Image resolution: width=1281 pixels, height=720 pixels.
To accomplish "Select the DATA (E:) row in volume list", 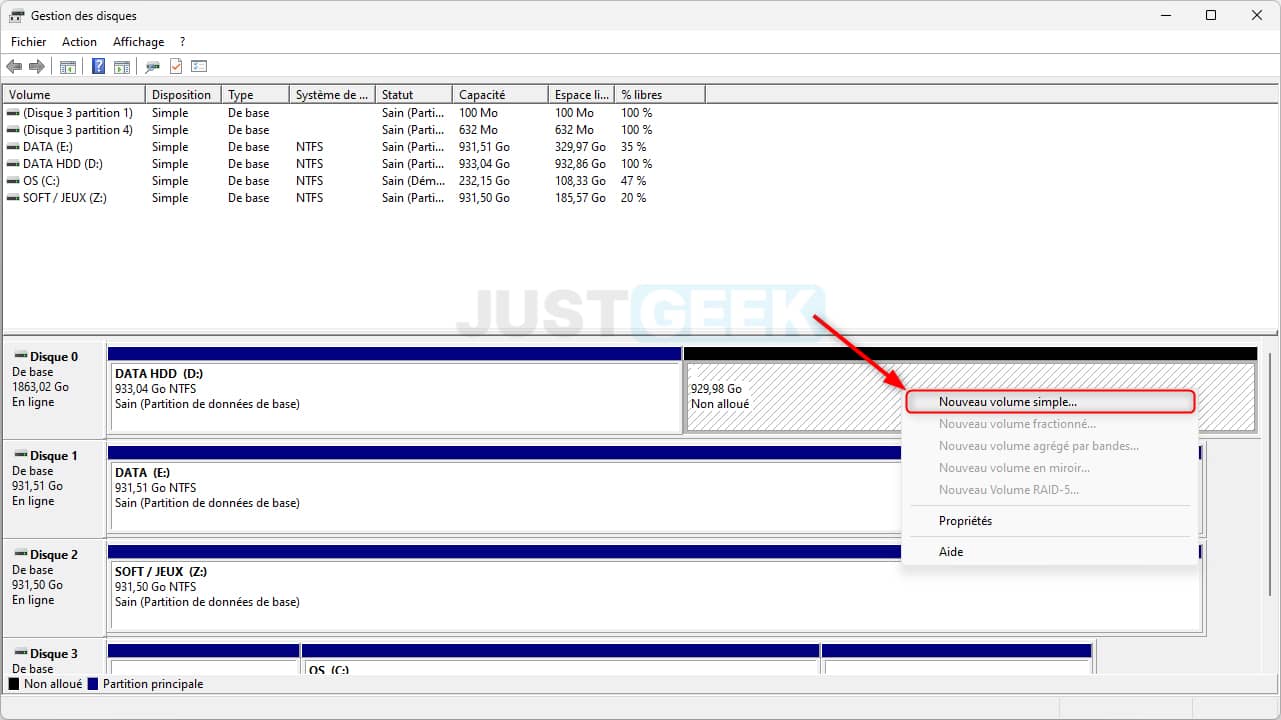I will pos(354,147).
